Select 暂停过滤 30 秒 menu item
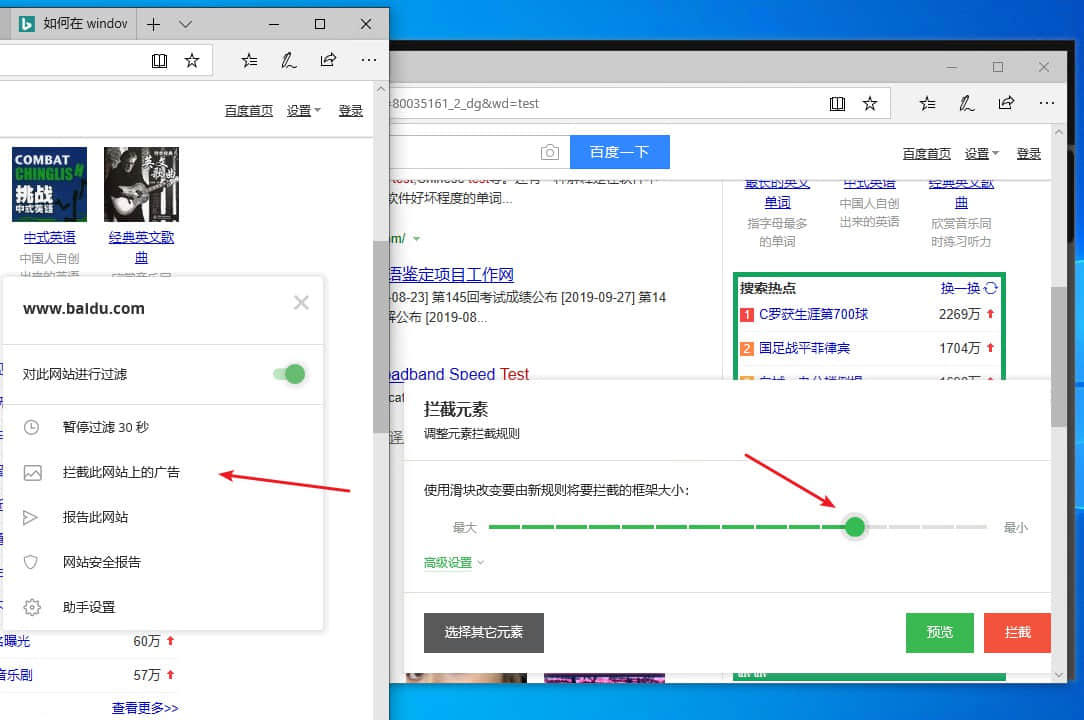The image size is (1084, 720). (105, 427)
